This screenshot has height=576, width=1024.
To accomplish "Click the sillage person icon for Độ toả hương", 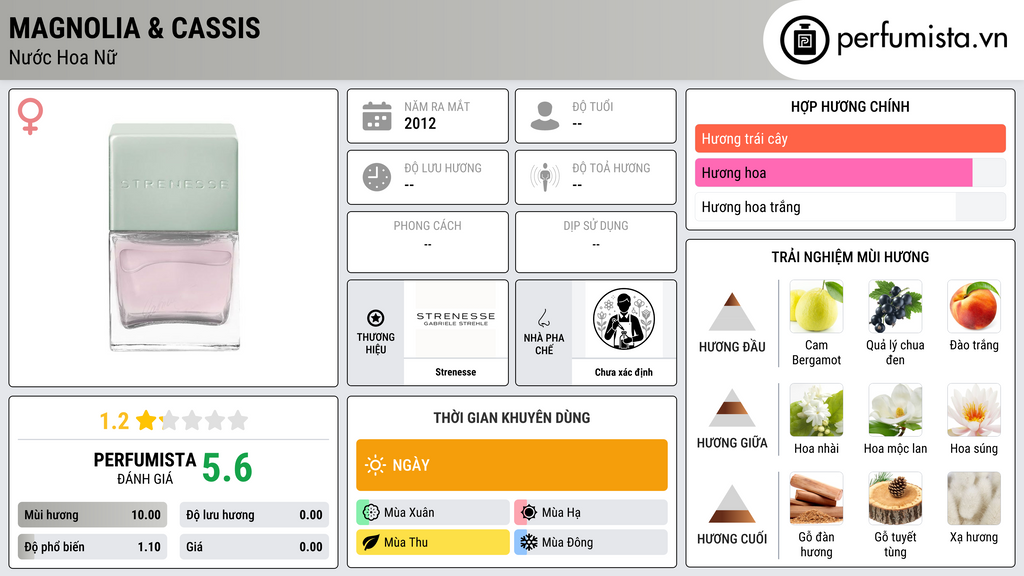I will click(x=545, y=177).
